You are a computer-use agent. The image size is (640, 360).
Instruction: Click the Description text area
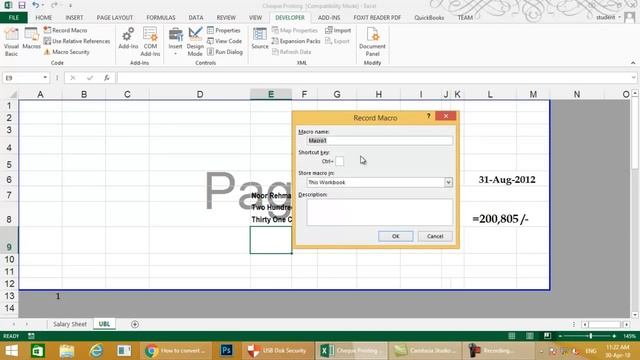coord(380,212)
